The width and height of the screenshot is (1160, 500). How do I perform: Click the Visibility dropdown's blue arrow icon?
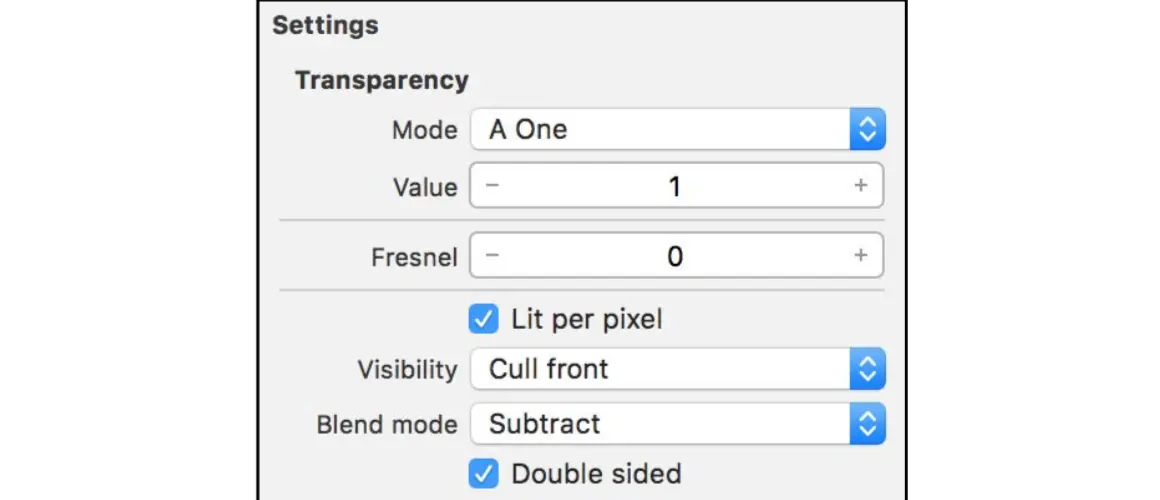(x=867, y=369)
